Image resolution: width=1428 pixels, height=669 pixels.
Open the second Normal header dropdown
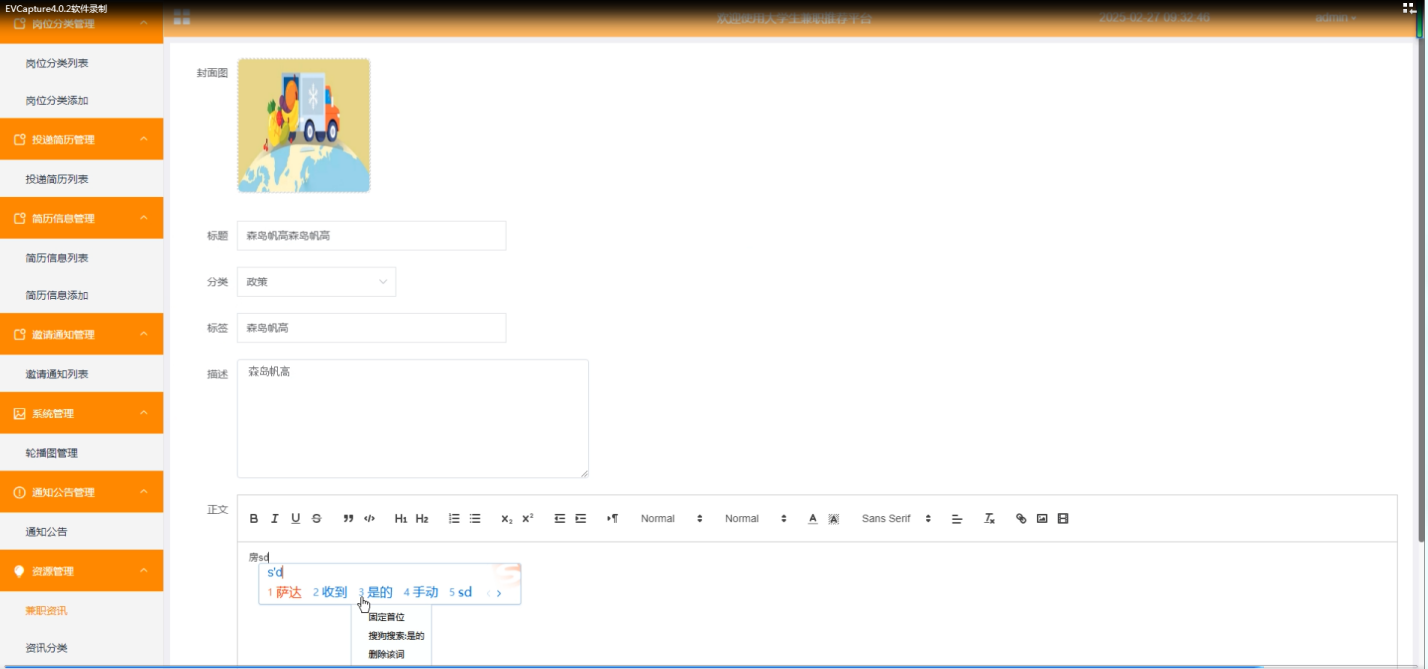click(756, 519)
